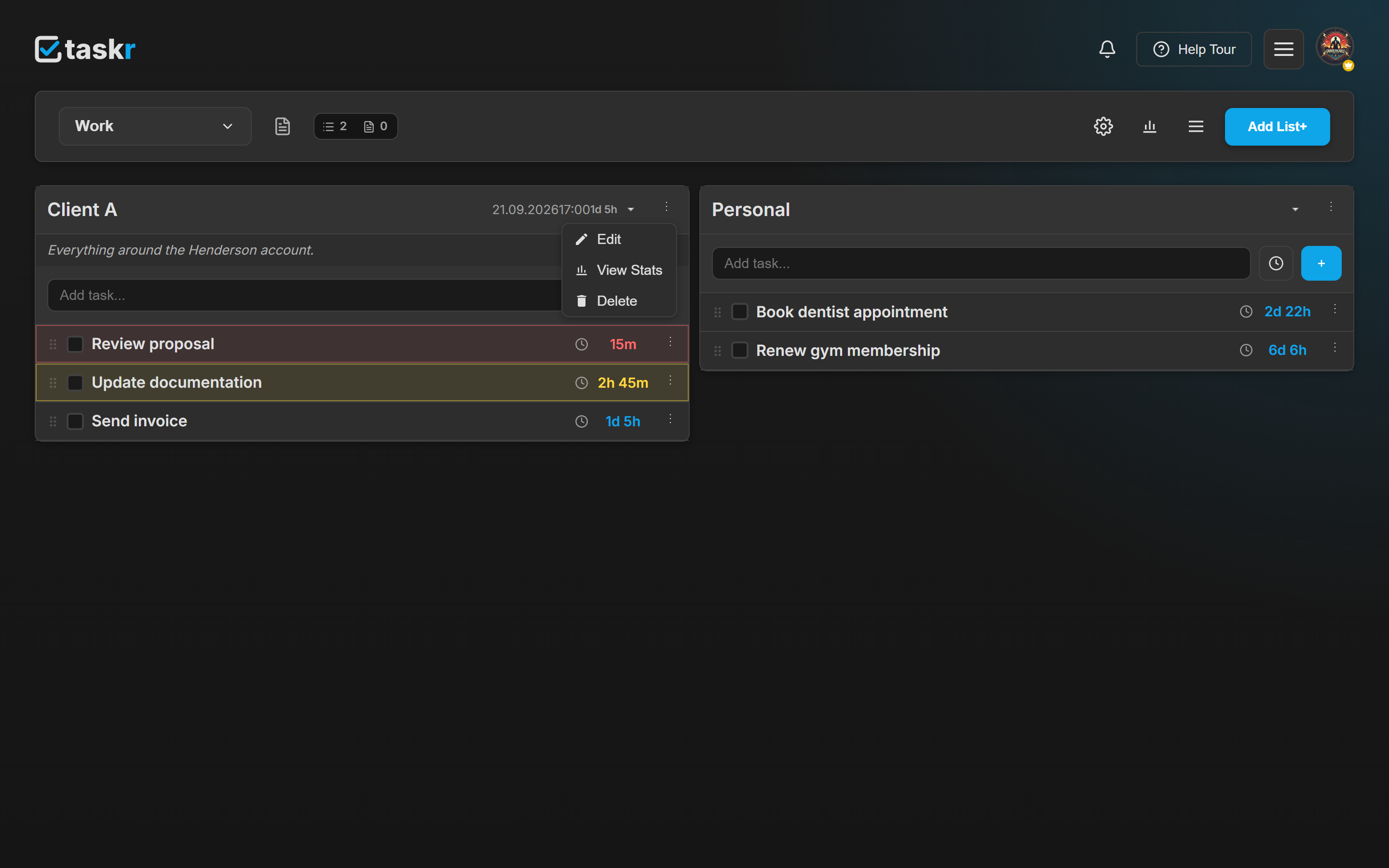
Task: Choose View Stats from list menu
Action: click(x=619, y=271)
